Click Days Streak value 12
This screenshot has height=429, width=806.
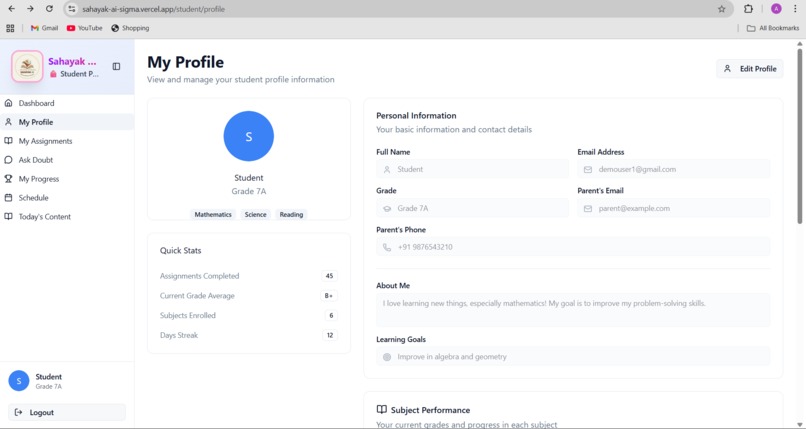point(329,335)
